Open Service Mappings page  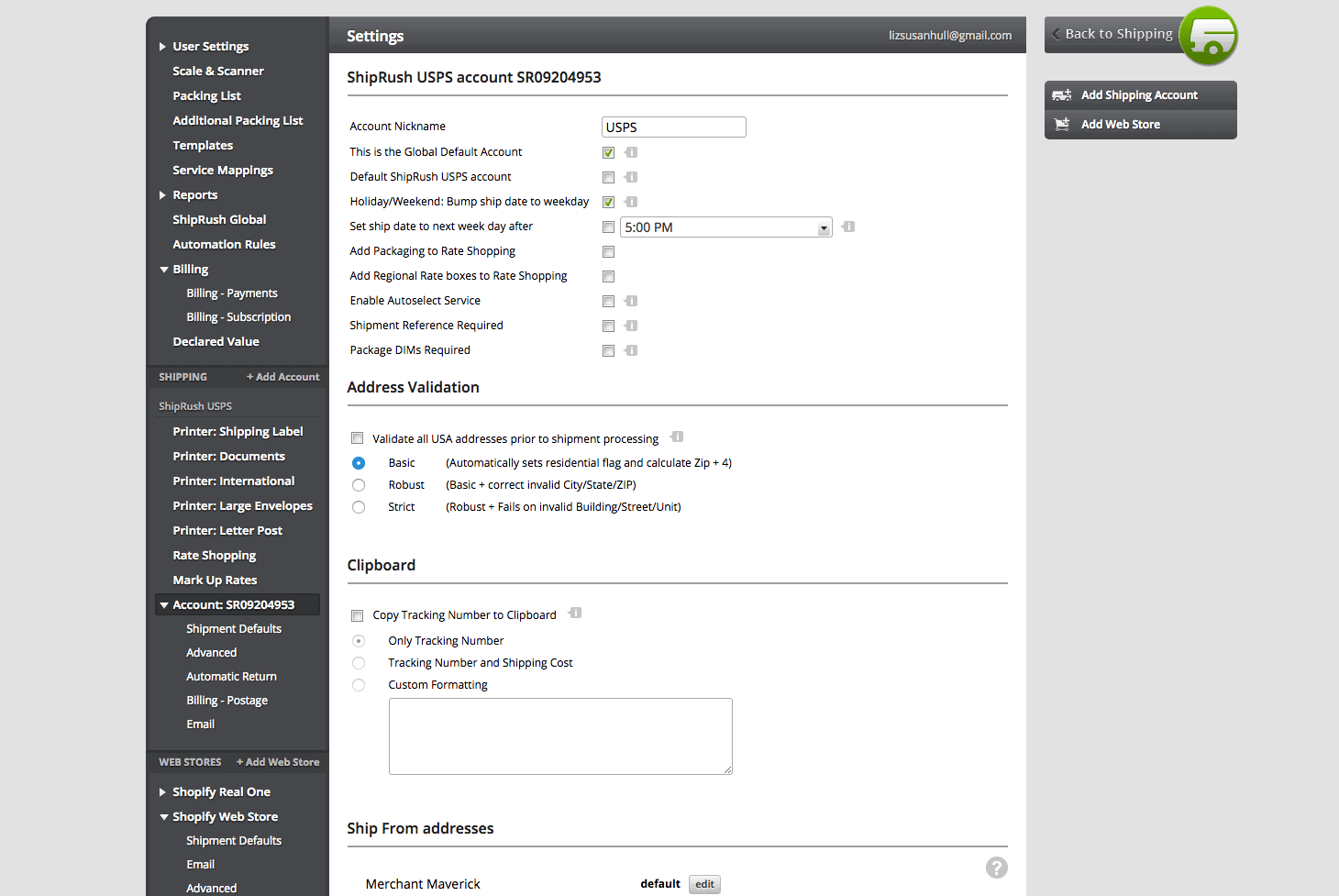(223, 171)
